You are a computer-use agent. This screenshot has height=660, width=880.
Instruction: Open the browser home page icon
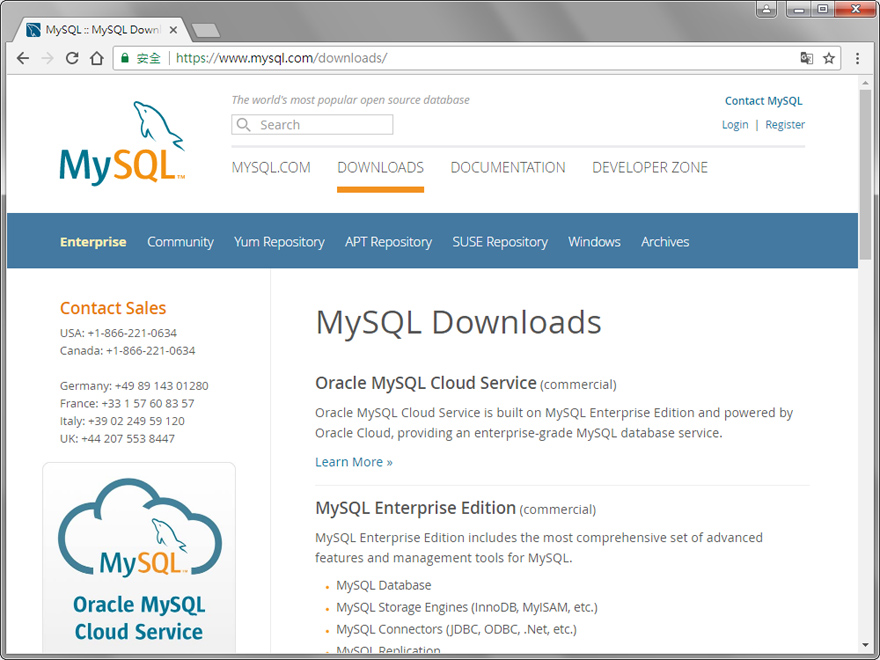[97, 58]
